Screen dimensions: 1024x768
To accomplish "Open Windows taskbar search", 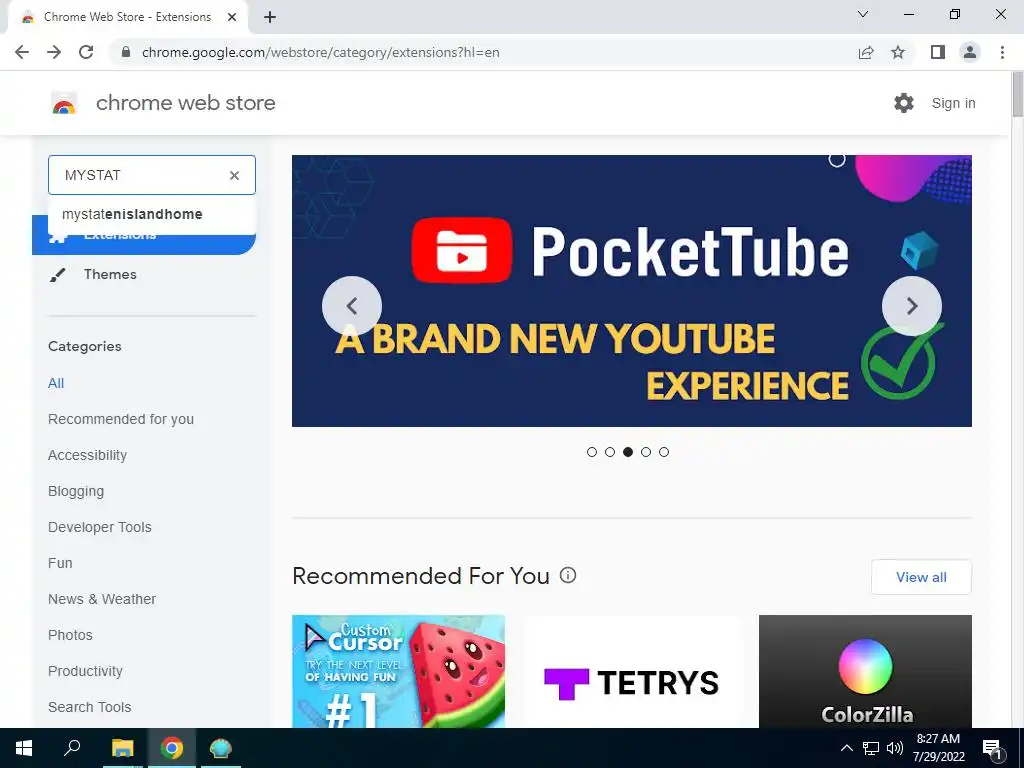I will tap(72, 748).
